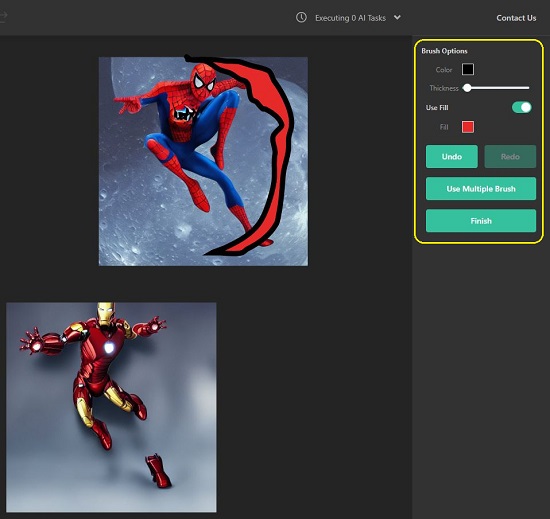Click the redo arrow icon in top-left corner
Screen dimensions: 550x519
coord(3,16)
